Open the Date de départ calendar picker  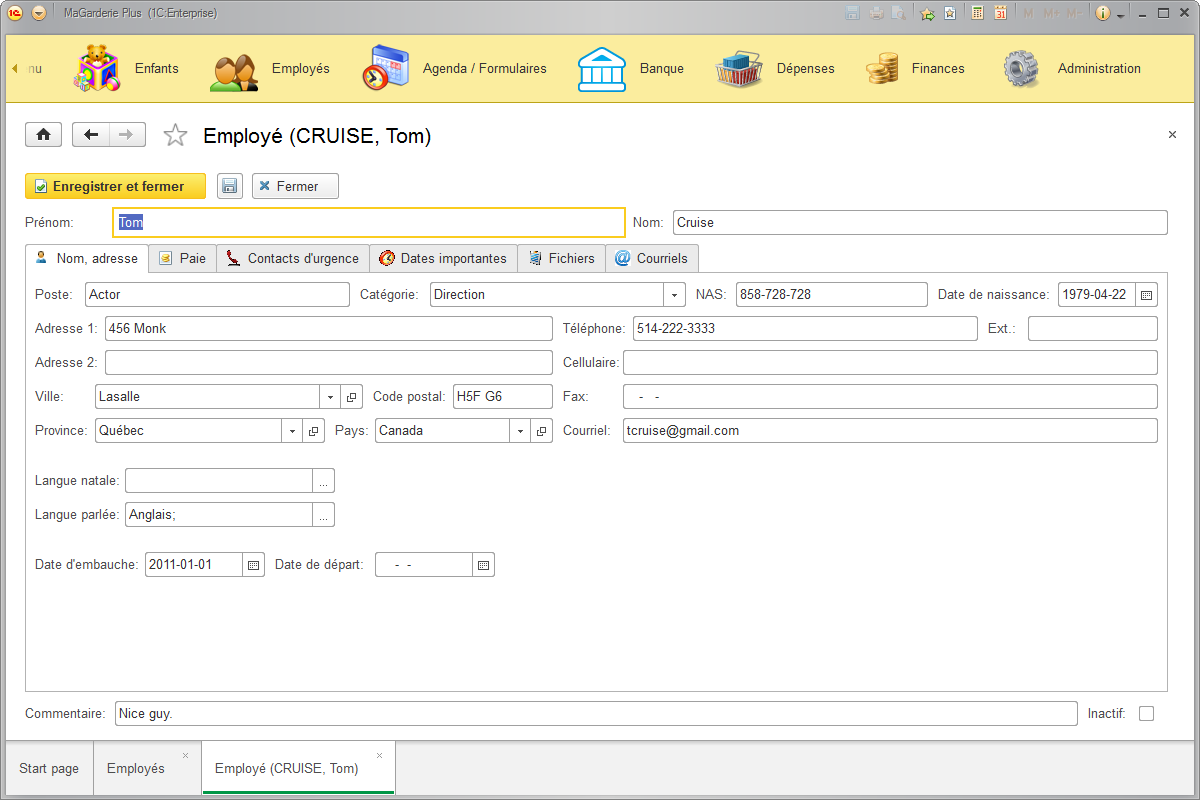tap(483, 564)
